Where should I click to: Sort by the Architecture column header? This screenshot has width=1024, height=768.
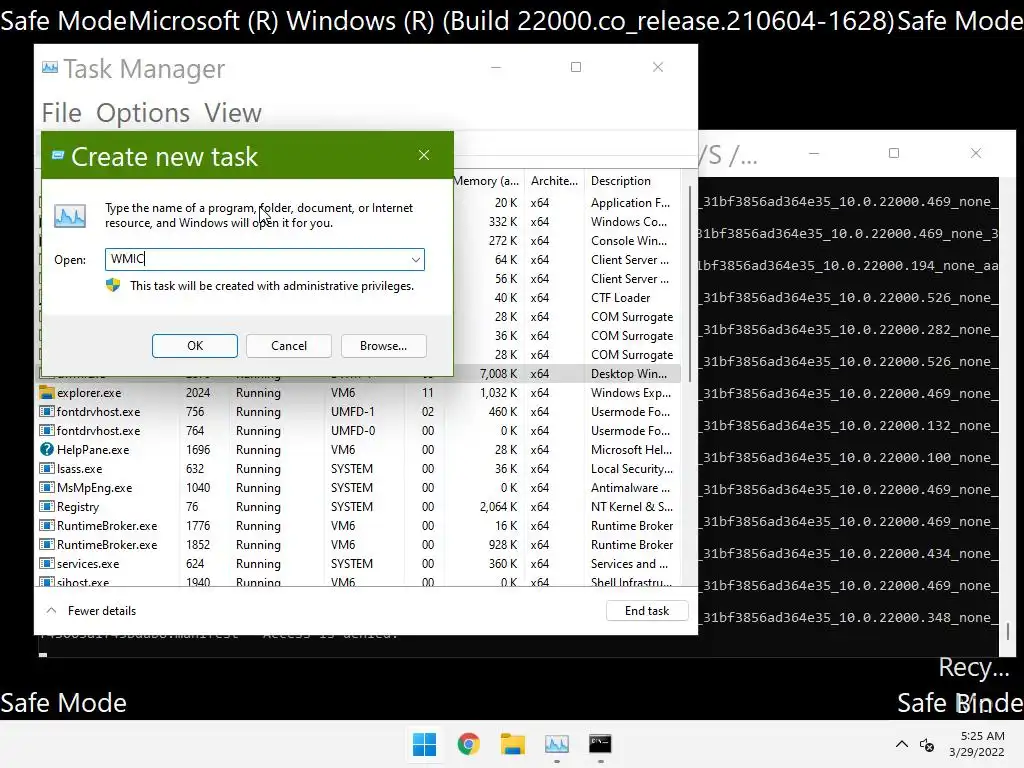click(x=554, y=181)
